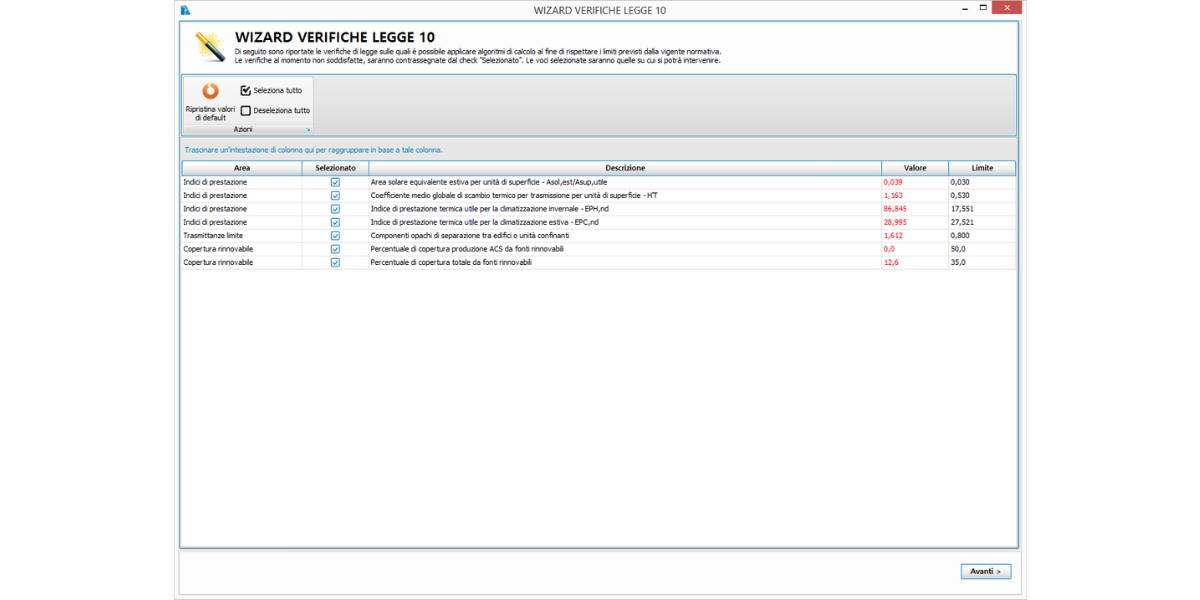Click the limit value 0,800
This screenshot has height=600, width=1200.
coord(960,236)
